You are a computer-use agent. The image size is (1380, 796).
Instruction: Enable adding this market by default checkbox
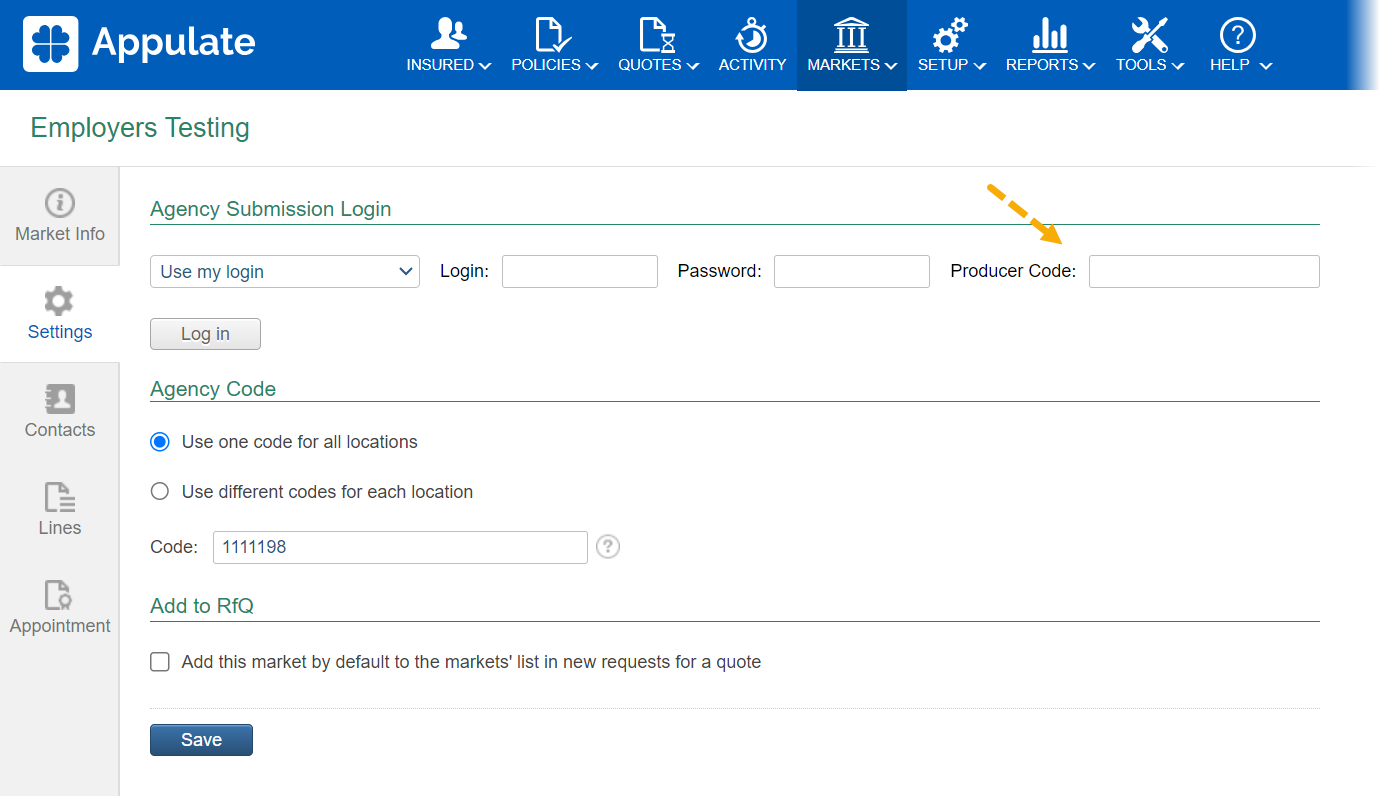pos(160,662)
